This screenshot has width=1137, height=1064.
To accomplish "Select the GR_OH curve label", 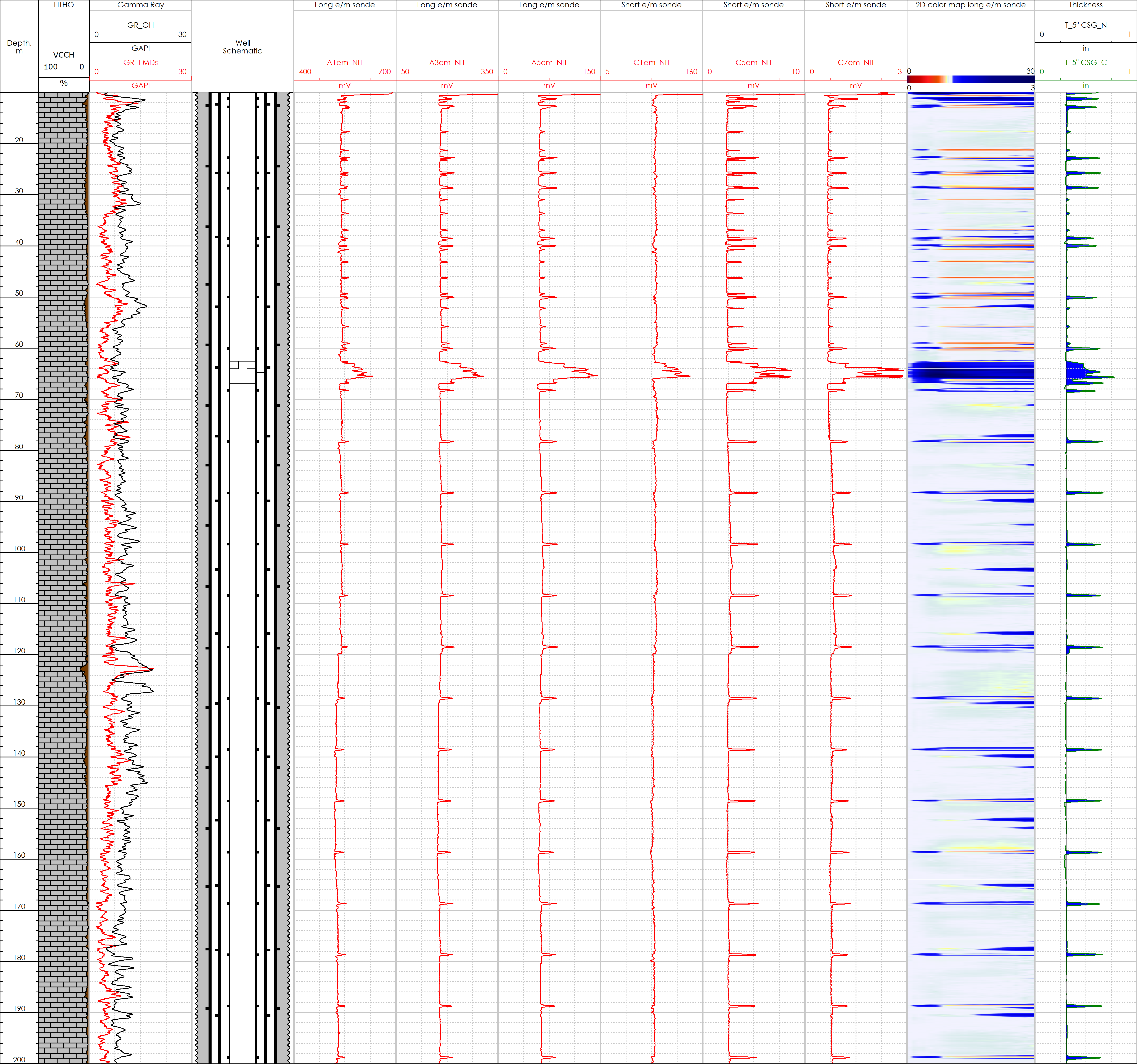I will point(140,25).
